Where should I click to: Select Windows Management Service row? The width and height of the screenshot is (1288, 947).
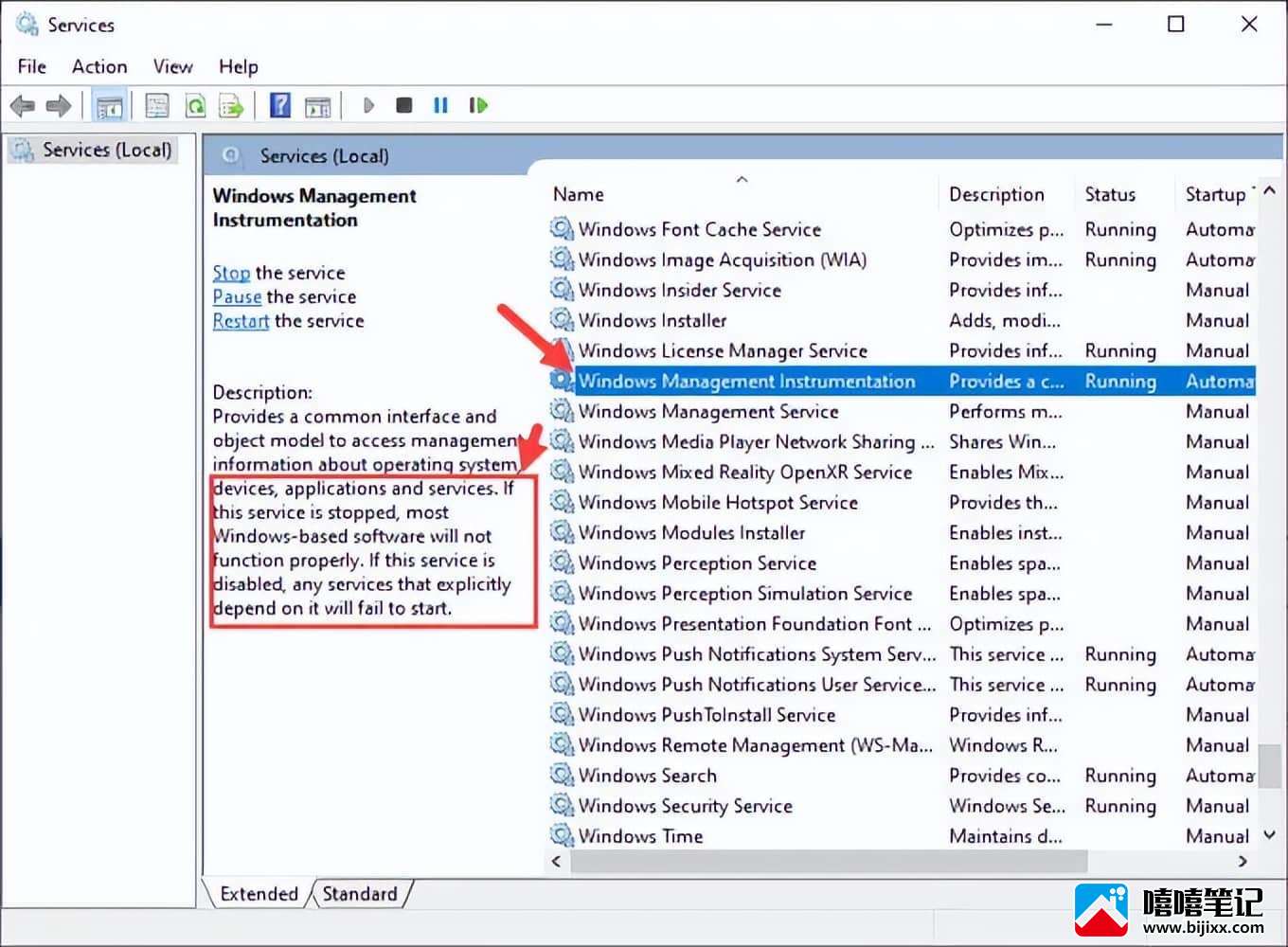[x=902, y=411]
